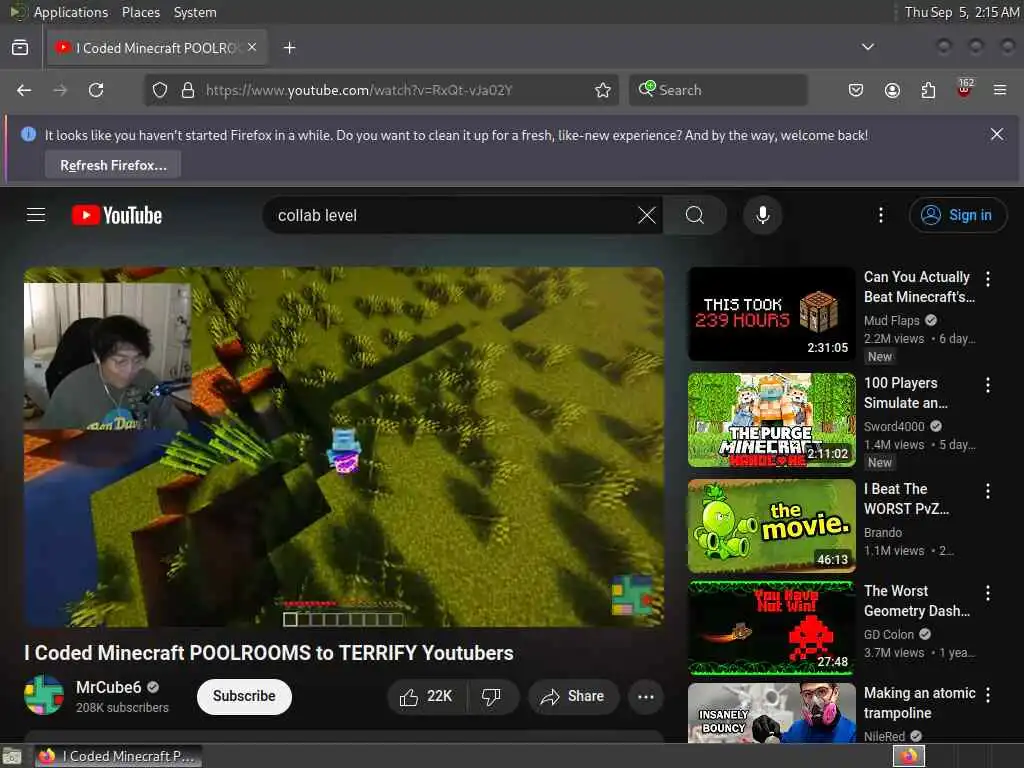The image size is (1024, 768).
Task: Expand the list all tabs dropdown
Action: click(867, 47)
